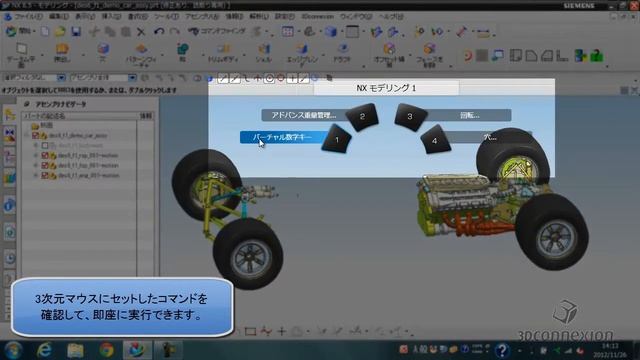The image size is (640, 360).
Task: Click the Undo arrow icon
Action: (x=159, y=31)
